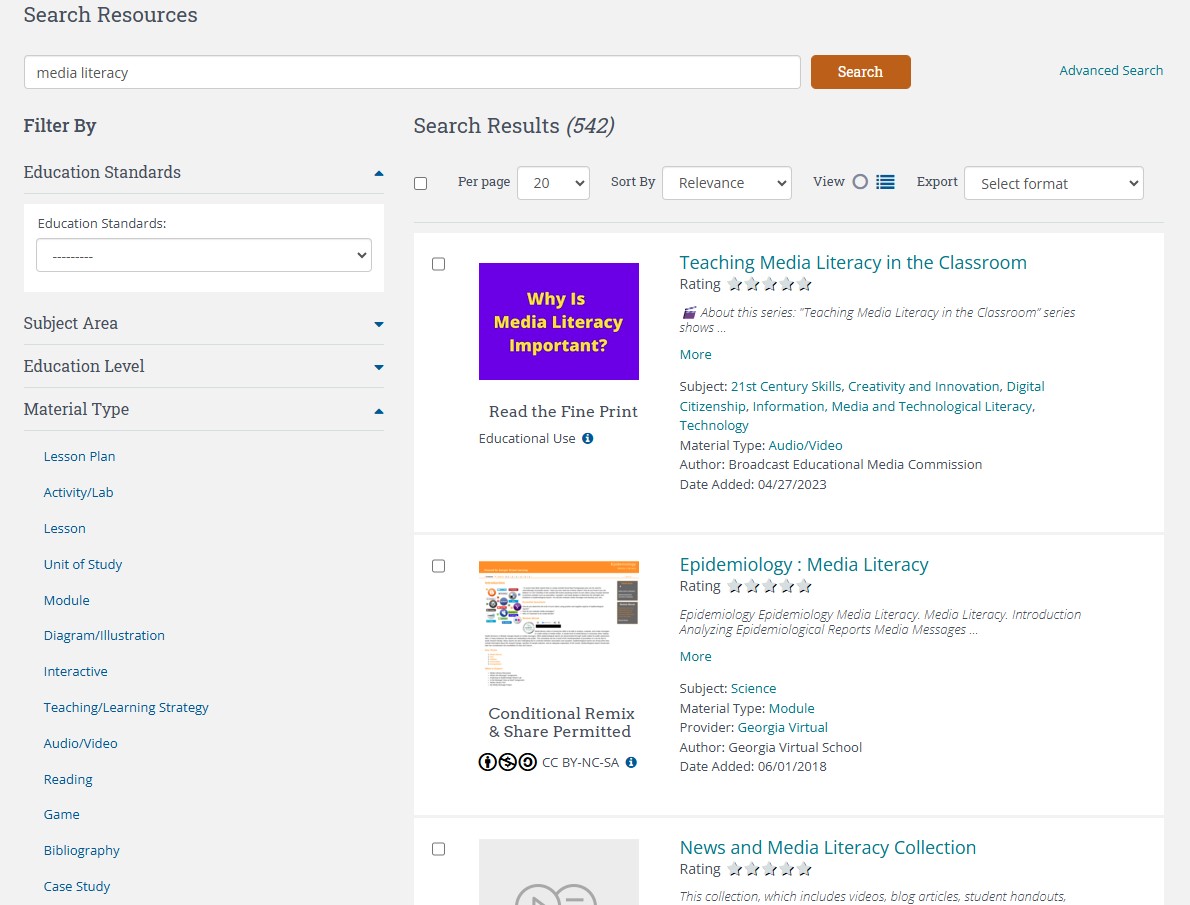Filter by Lesson material type
Image resolution: width=1190 pixels, height=905 pixels.
tap(65, 528)
